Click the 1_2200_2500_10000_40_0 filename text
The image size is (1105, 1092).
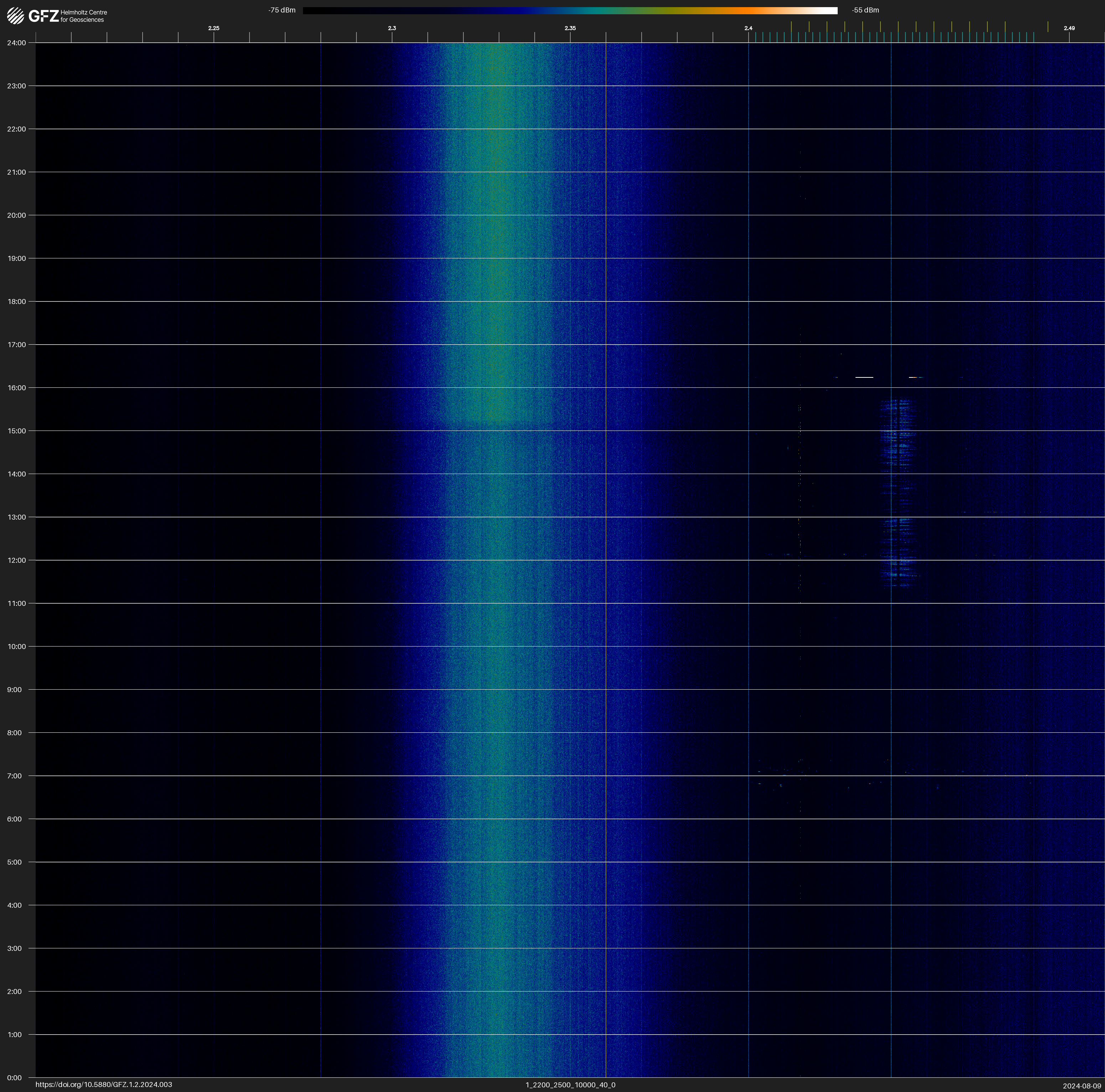coord(570,1085)
